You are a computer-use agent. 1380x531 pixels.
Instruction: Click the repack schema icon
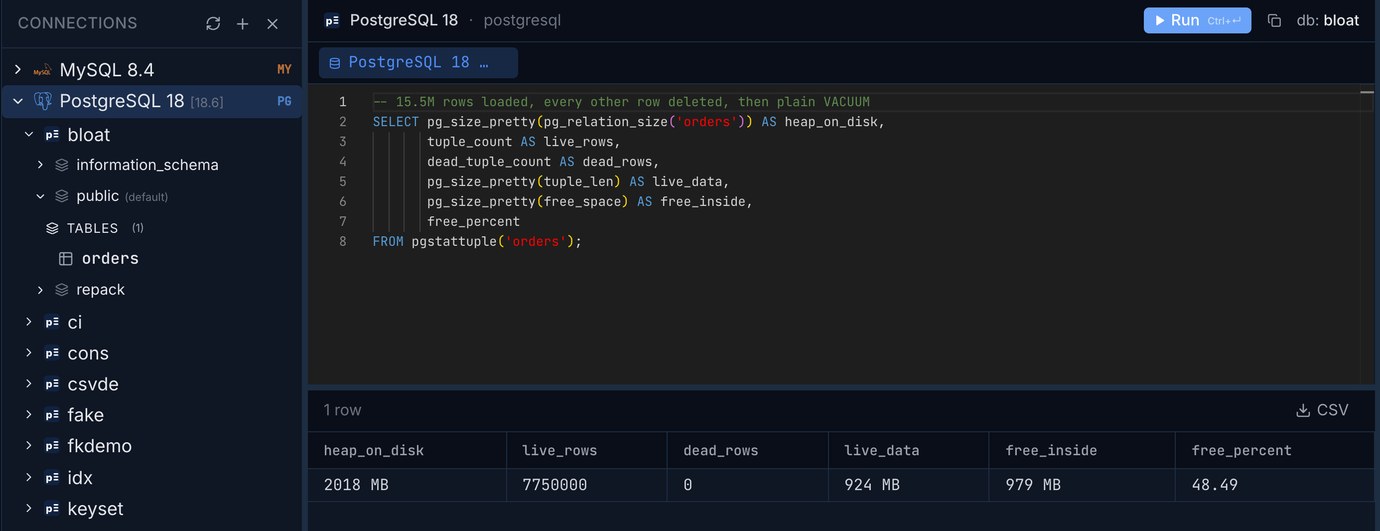(x=62, y=290)
